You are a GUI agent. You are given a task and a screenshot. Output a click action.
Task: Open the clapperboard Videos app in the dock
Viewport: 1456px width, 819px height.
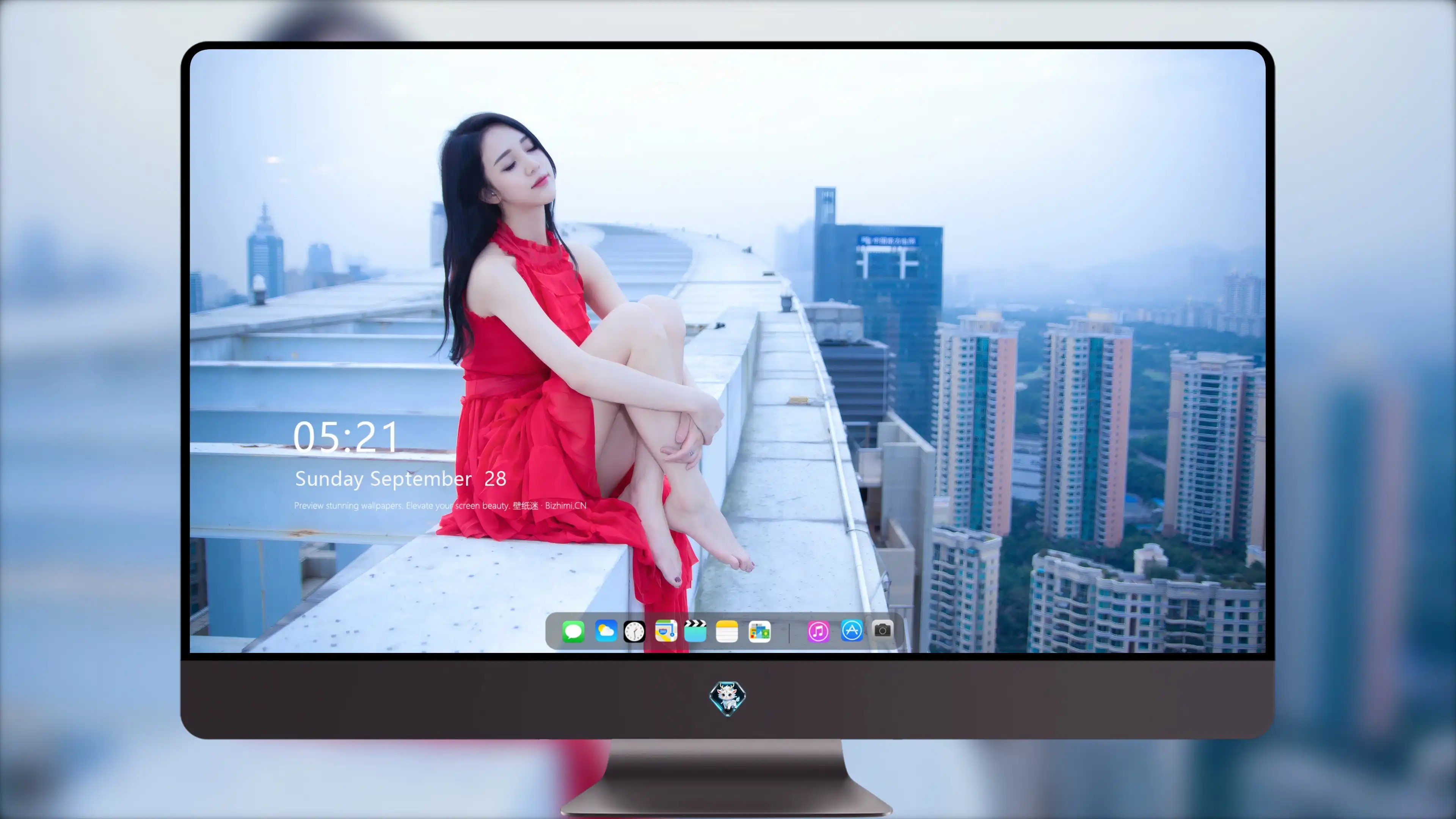(x=695, y=631)
